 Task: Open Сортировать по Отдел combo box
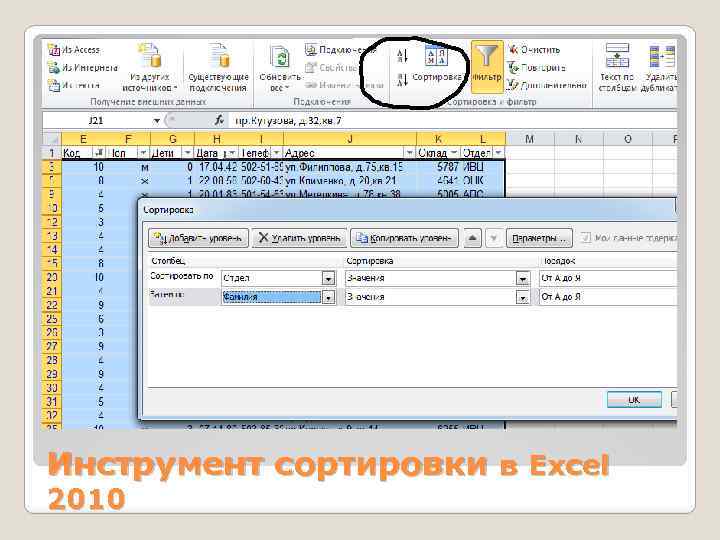point(279,278)
